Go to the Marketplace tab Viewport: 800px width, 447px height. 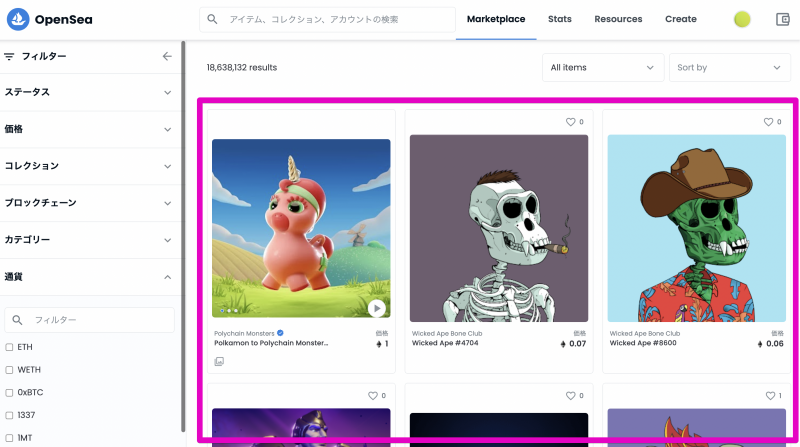(x=496, y=19)
